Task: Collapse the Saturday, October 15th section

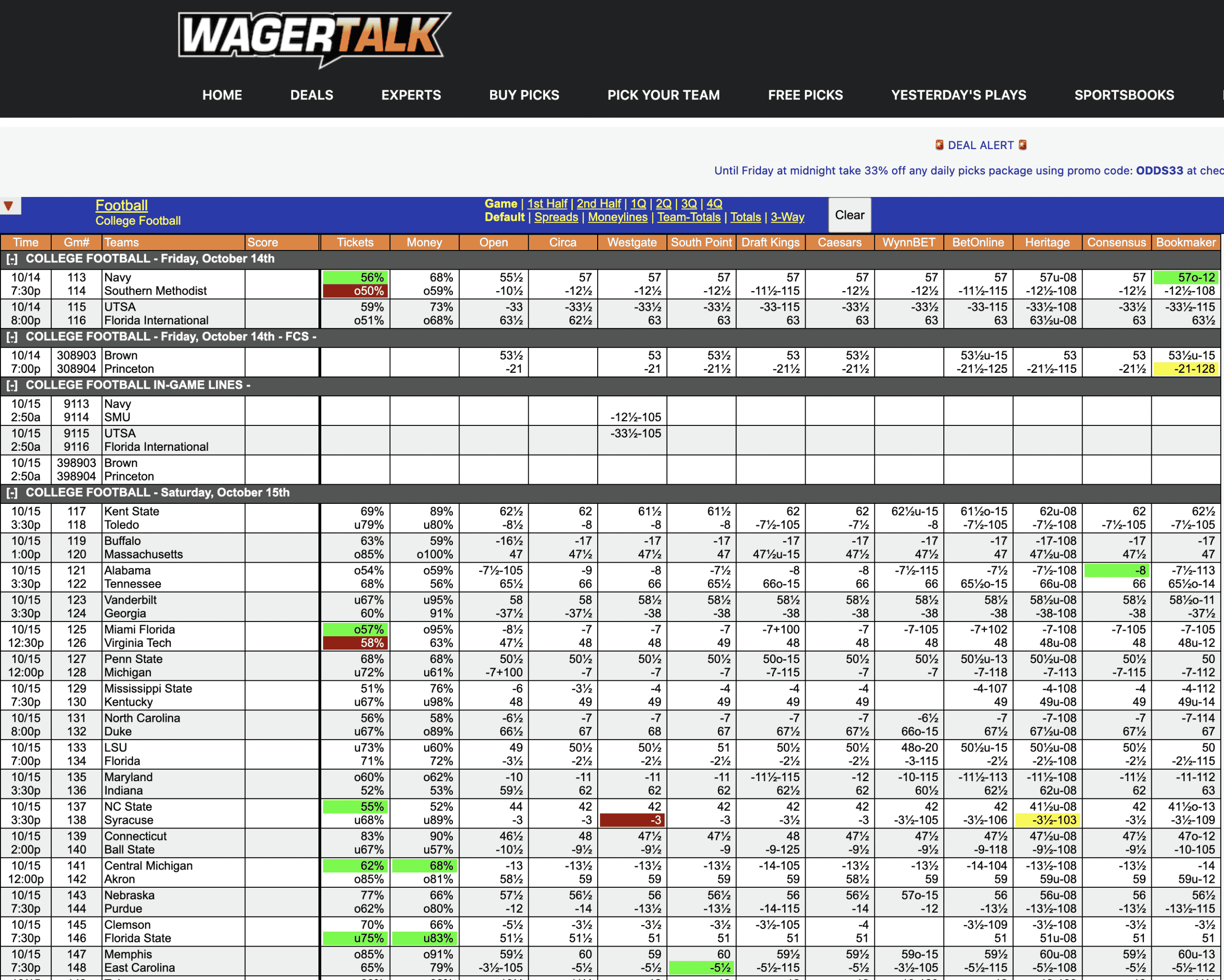Action: pos(12,493)
